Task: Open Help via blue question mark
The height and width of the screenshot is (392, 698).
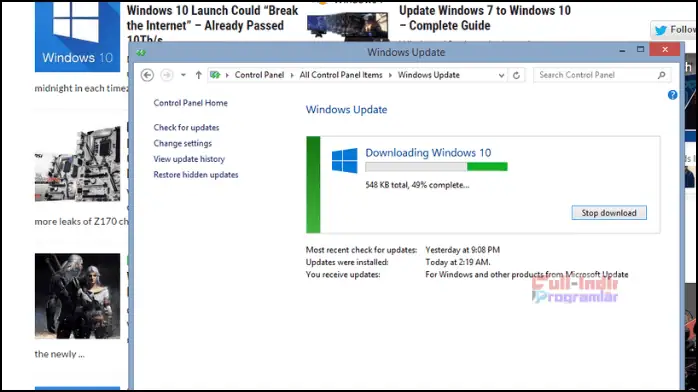Action: tap(672, 95)
